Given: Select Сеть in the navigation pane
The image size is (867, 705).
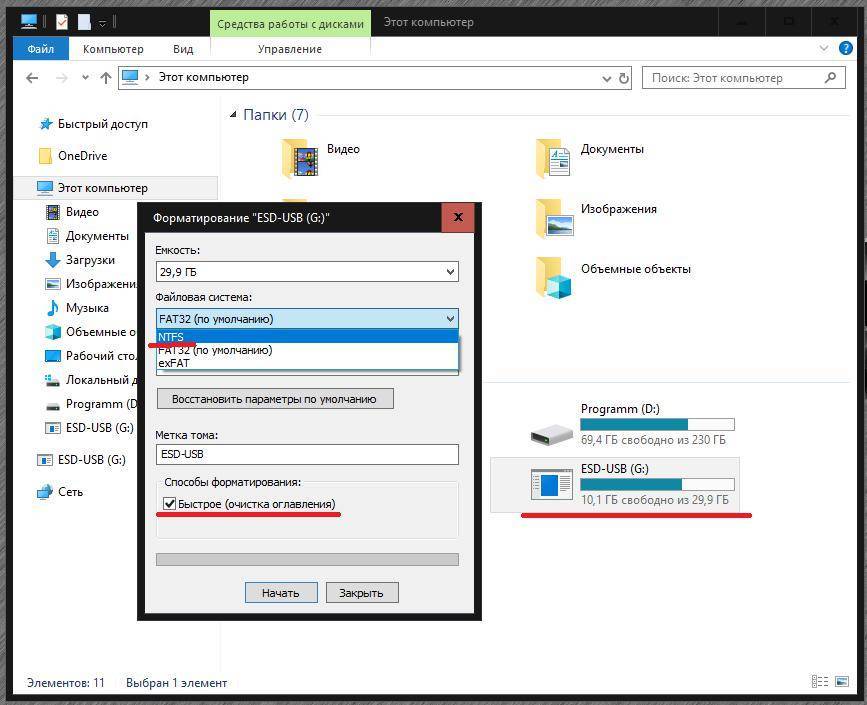Looking at the screenshot, I should 70,492.
